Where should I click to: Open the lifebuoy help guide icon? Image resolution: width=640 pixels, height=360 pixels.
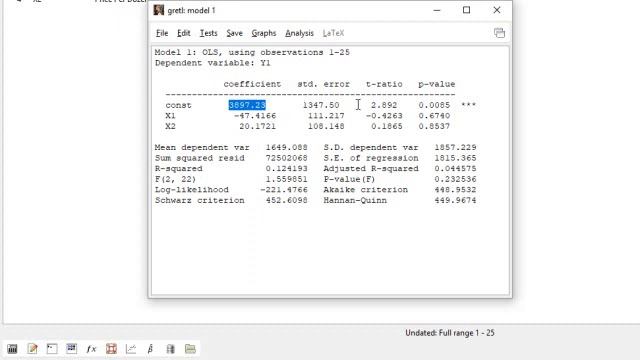[x=111, y=349]
